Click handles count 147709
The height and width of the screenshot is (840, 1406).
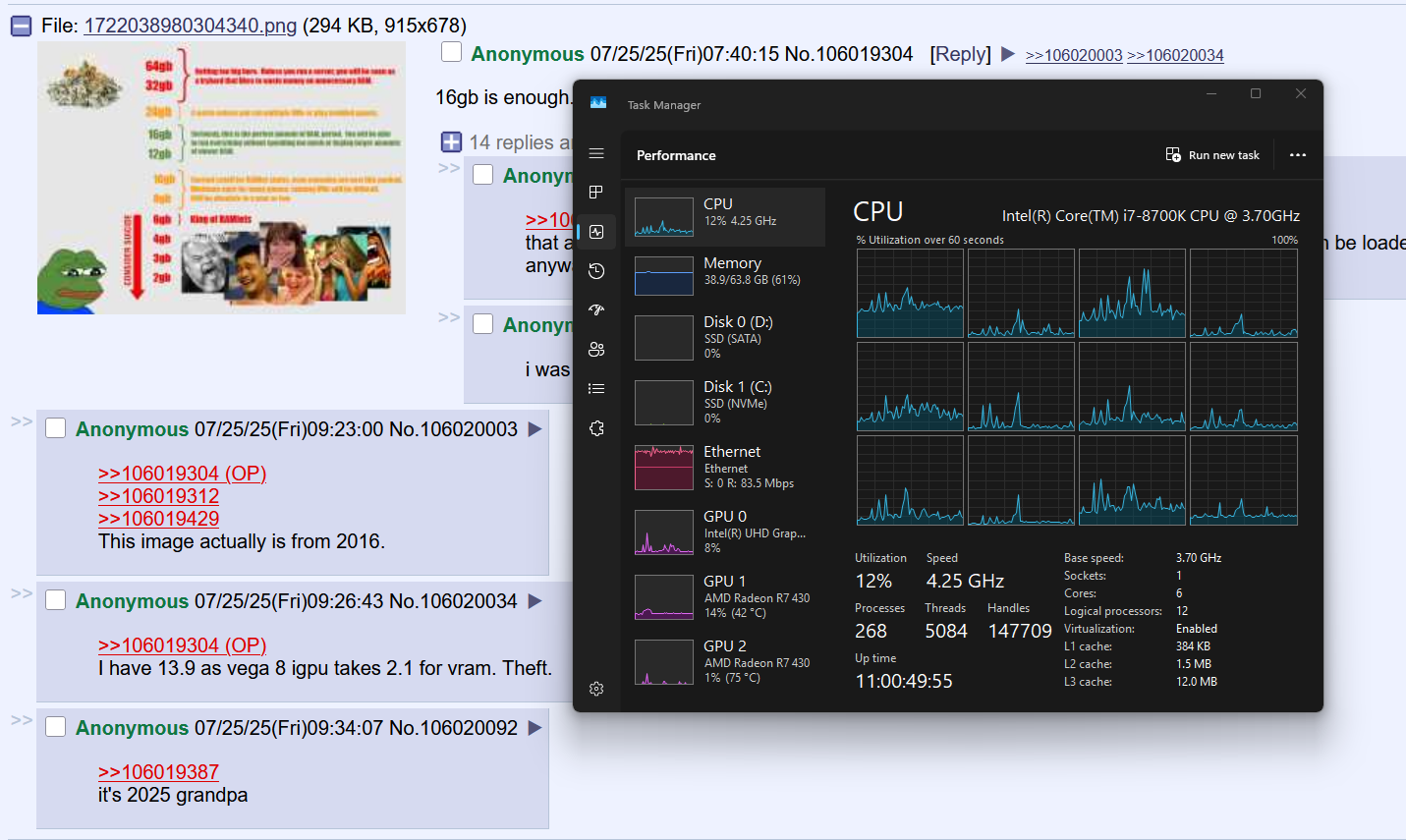1020,631
